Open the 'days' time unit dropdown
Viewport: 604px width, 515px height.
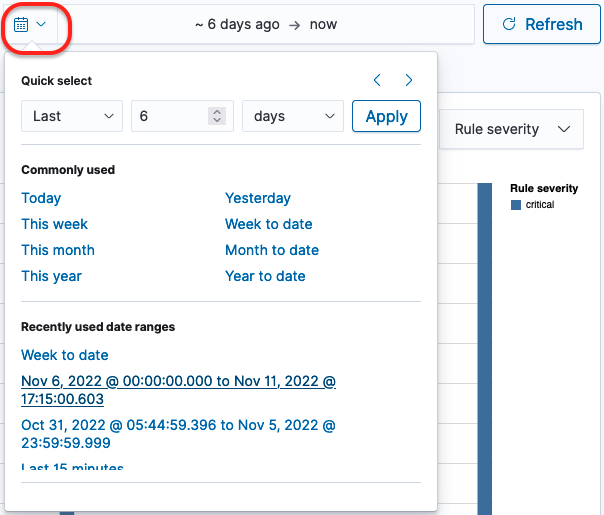coord(293,116)
